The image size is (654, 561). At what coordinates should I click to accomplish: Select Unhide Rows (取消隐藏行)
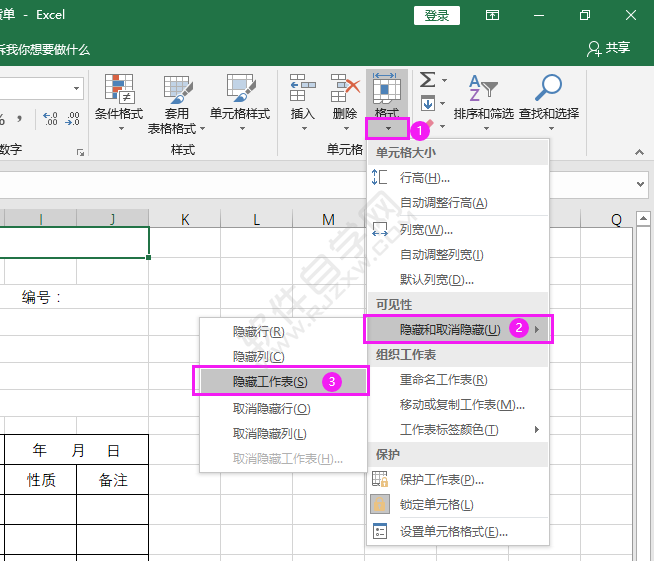(x=283, y=409)
